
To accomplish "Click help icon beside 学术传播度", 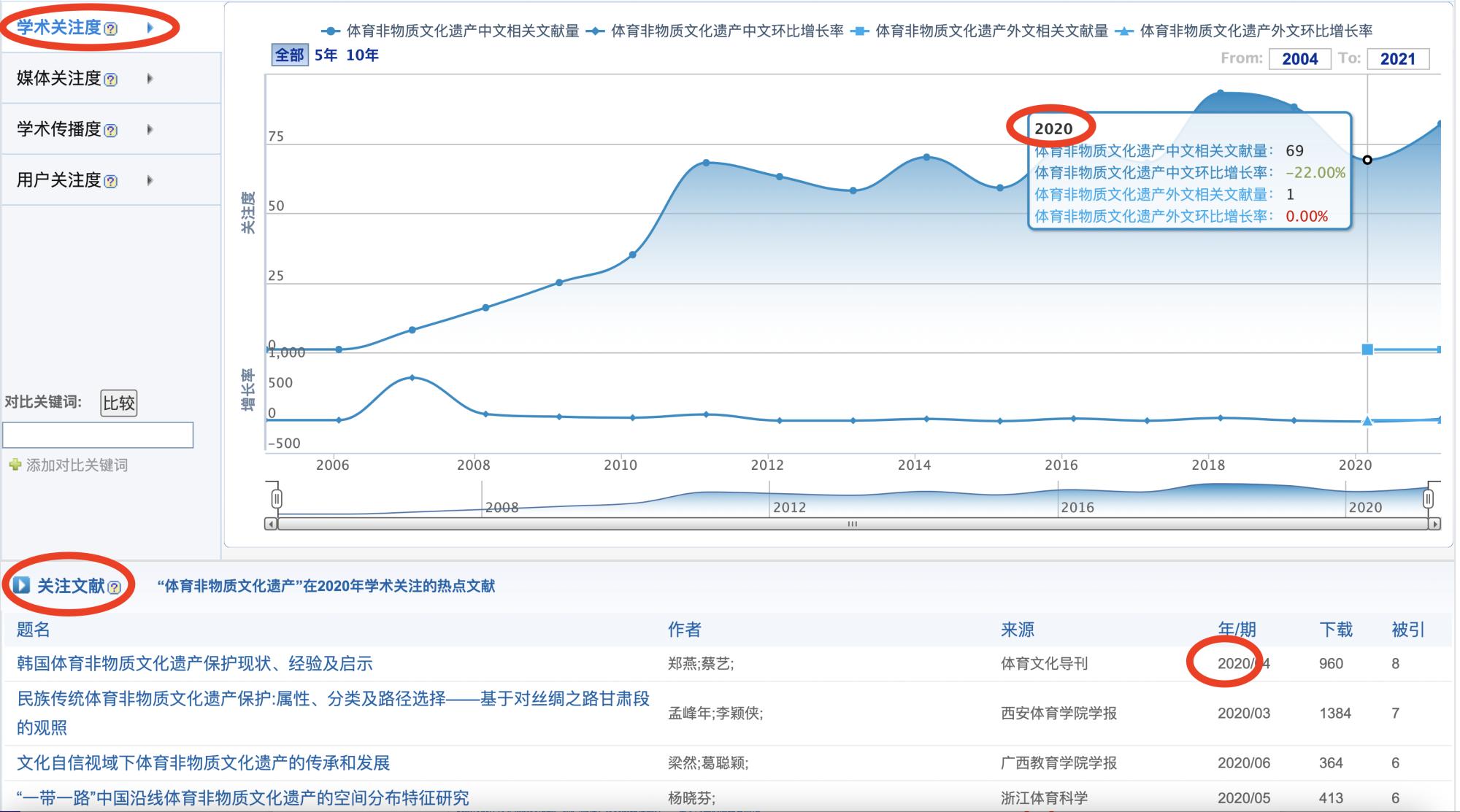I will click(x=110, y=131).
